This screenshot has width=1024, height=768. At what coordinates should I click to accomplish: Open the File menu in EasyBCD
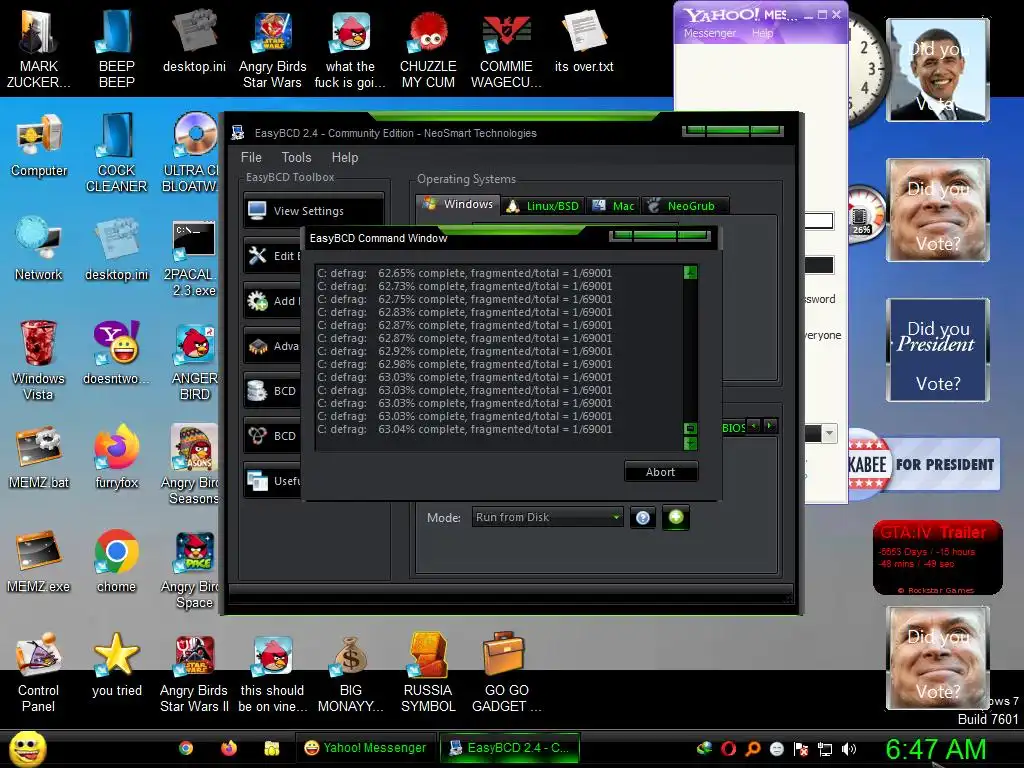[251, 157]
